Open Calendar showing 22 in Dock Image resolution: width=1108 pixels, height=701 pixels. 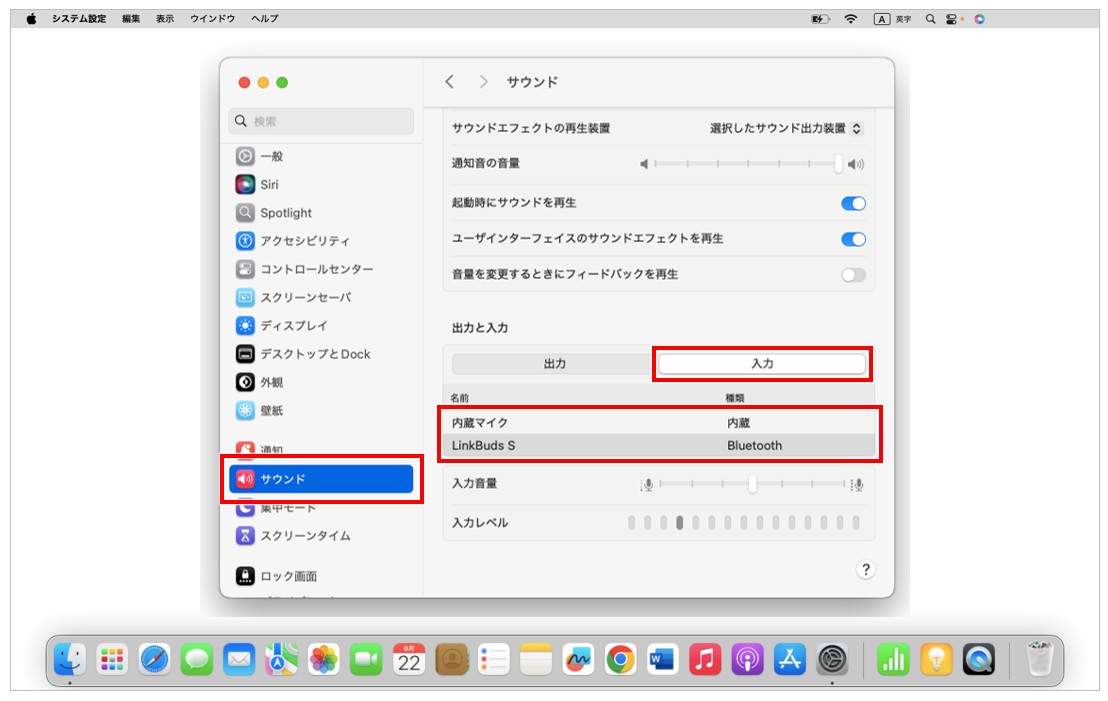[x=409, y=660]
